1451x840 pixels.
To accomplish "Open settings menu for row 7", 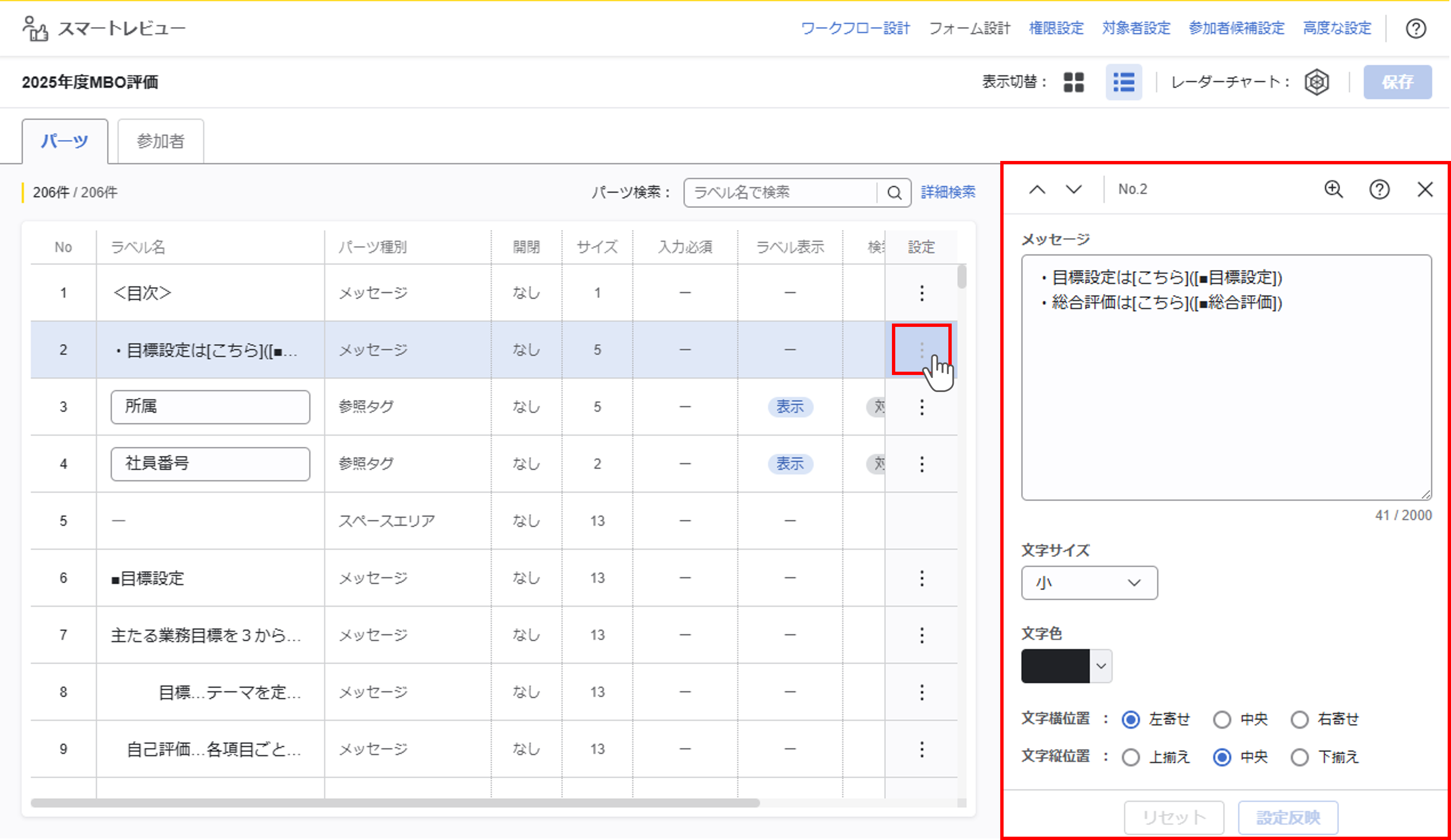I will (x=921, y=635).
